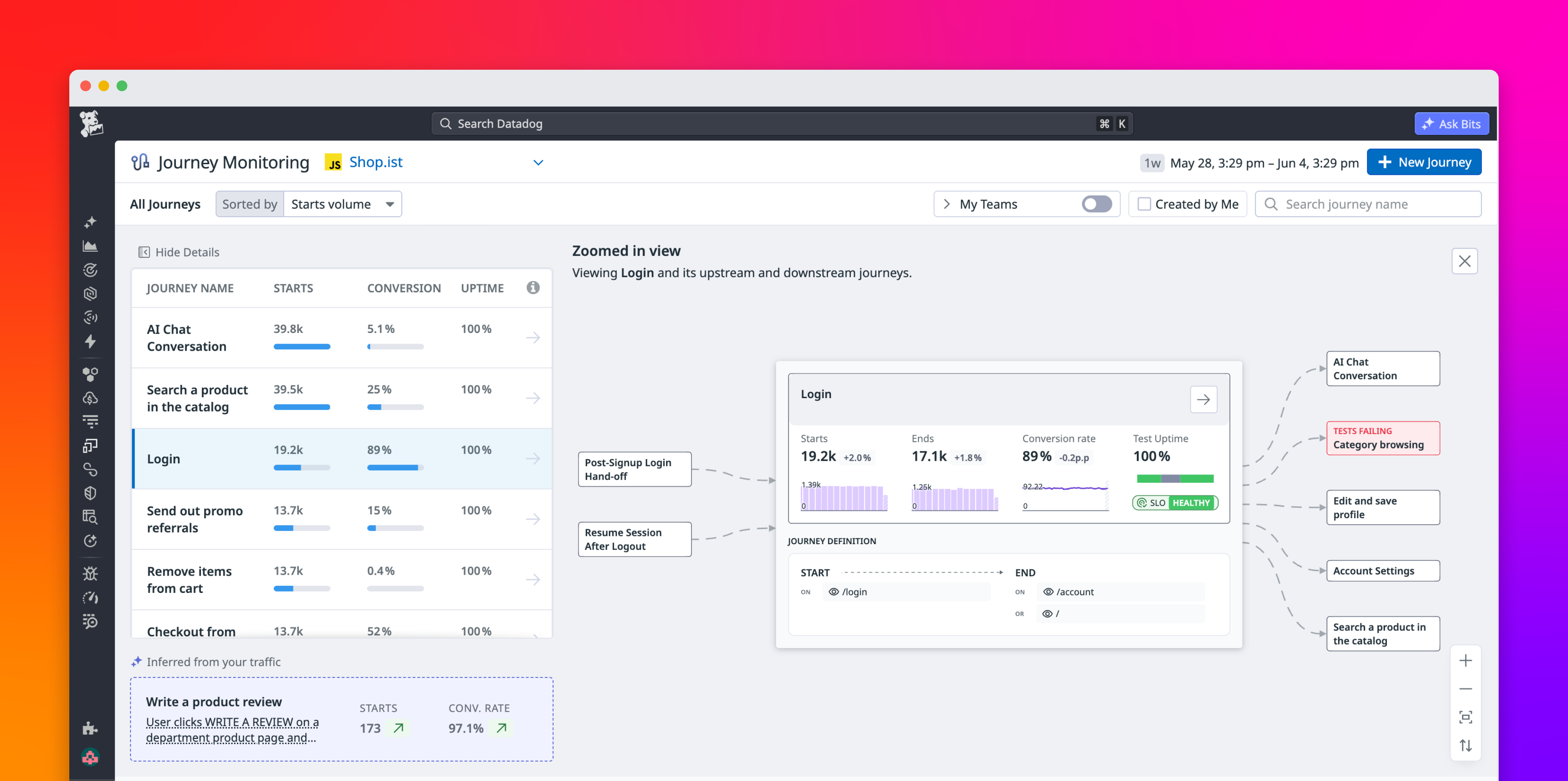Sort by UPTIME column header

coord(482,288)
